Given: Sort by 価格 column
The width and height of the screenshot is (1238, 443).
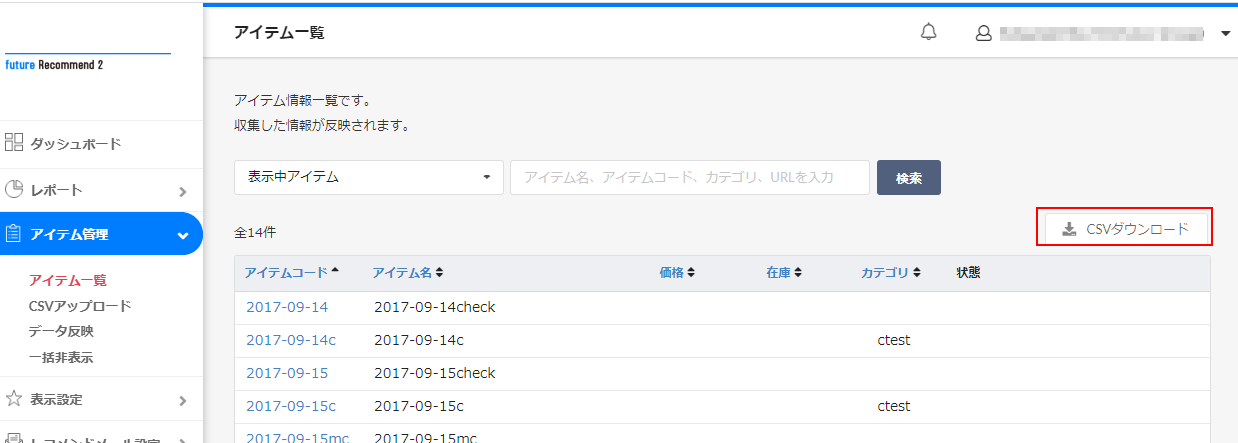Looking at the screenshot, I should 676,272.
